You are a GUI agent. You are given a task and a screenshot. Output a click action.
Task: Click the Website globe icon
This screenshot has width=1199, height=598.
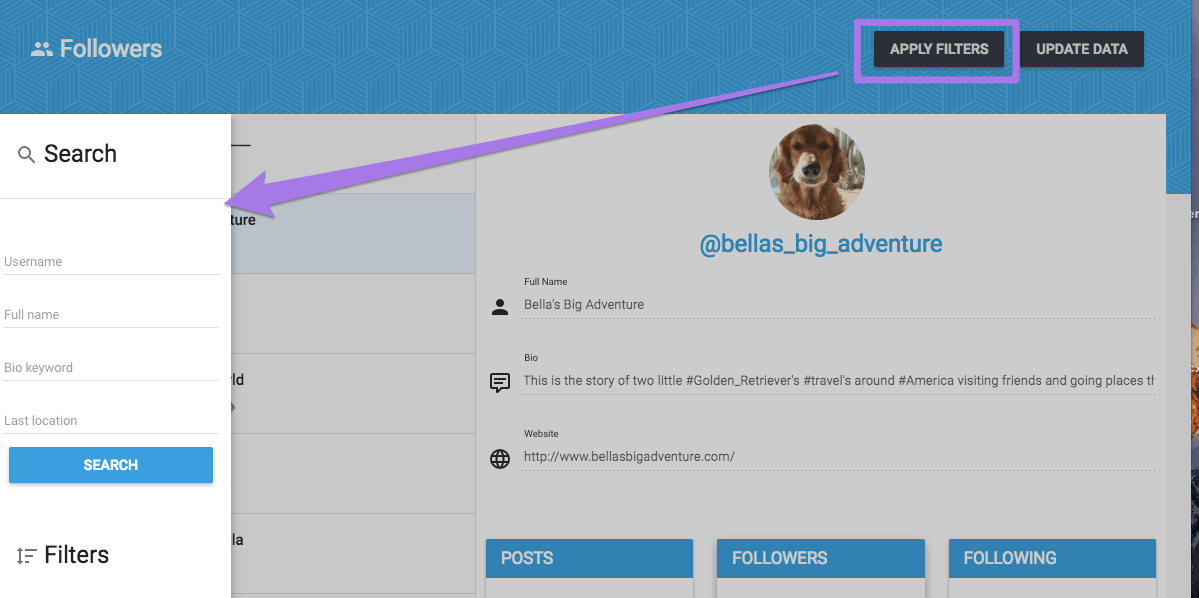click(x=500, y=459)
